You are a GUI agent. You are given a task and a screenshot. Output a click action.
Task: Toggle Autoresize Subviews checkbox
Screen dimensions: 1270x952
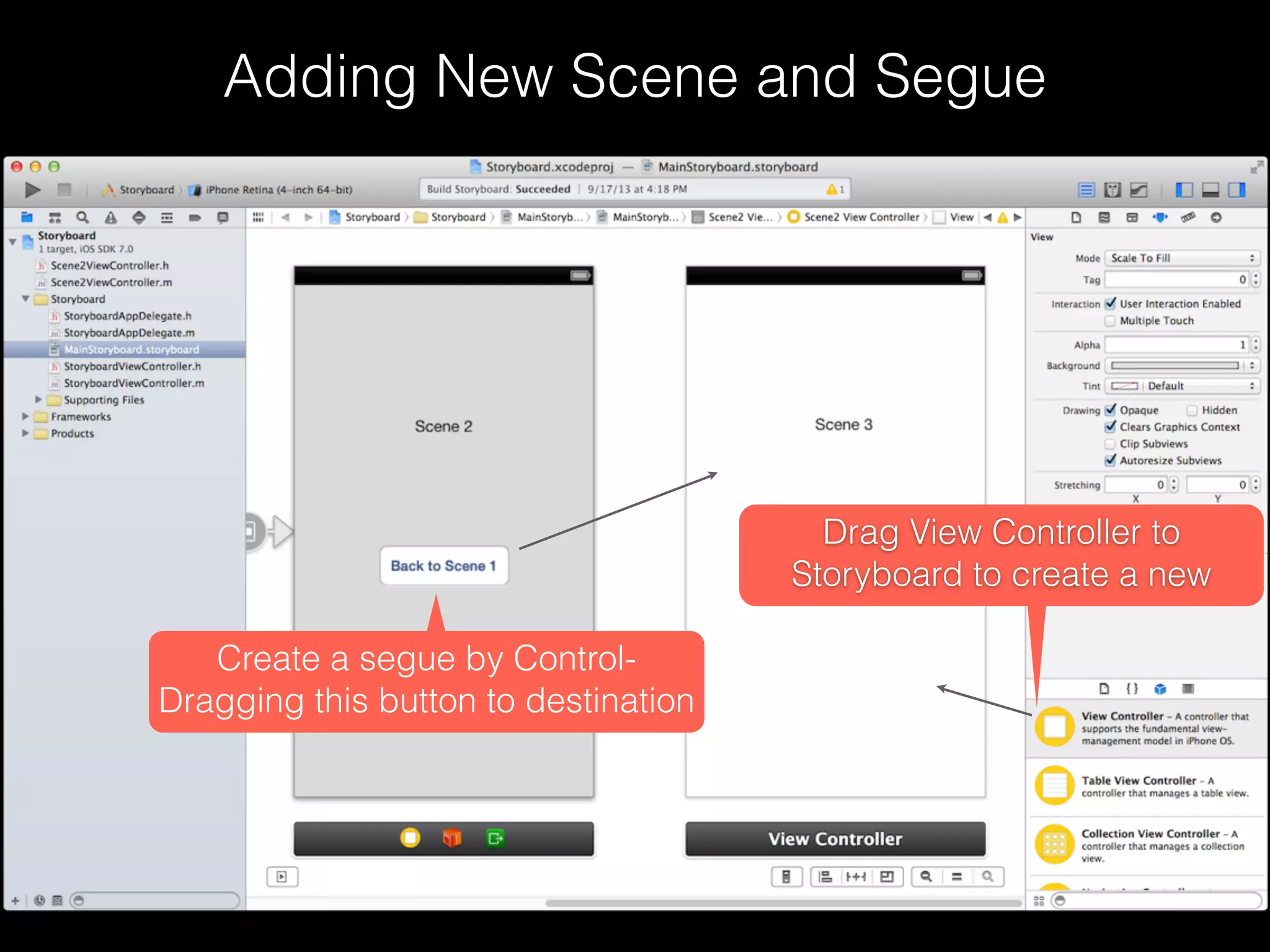pos(1111,461)
